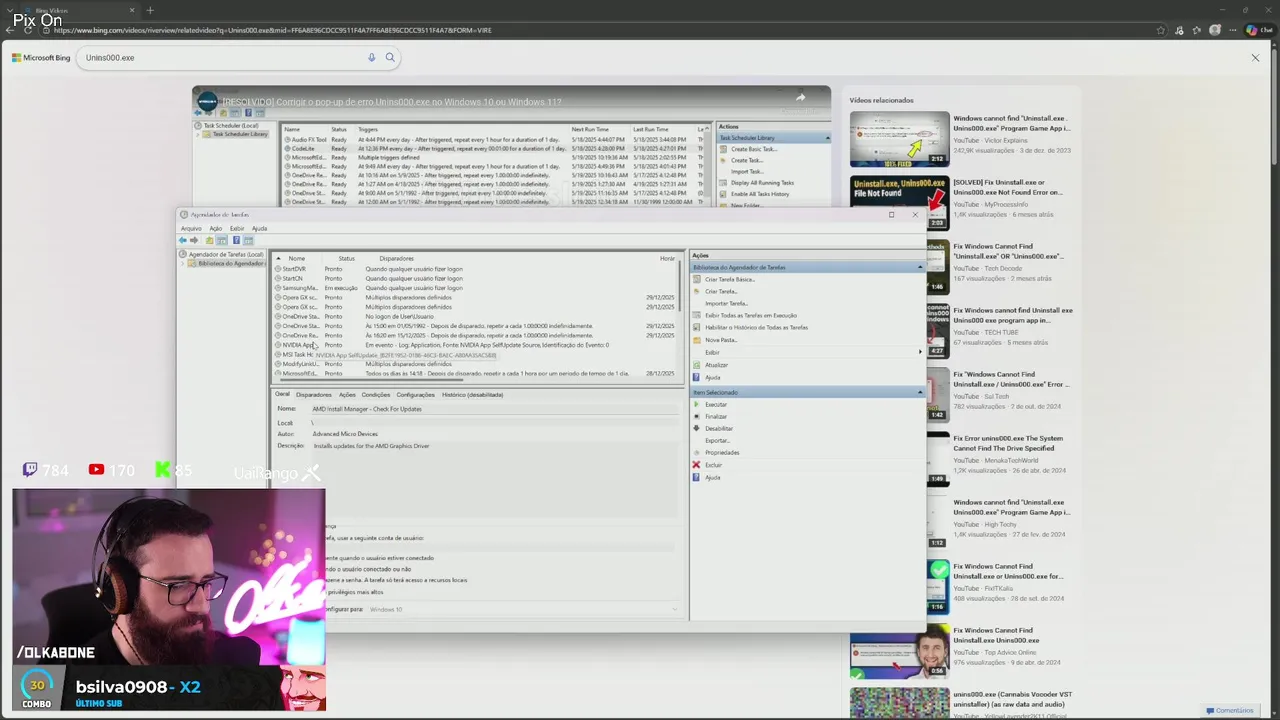Click the horizontal scrollbar under the task list

370,380
